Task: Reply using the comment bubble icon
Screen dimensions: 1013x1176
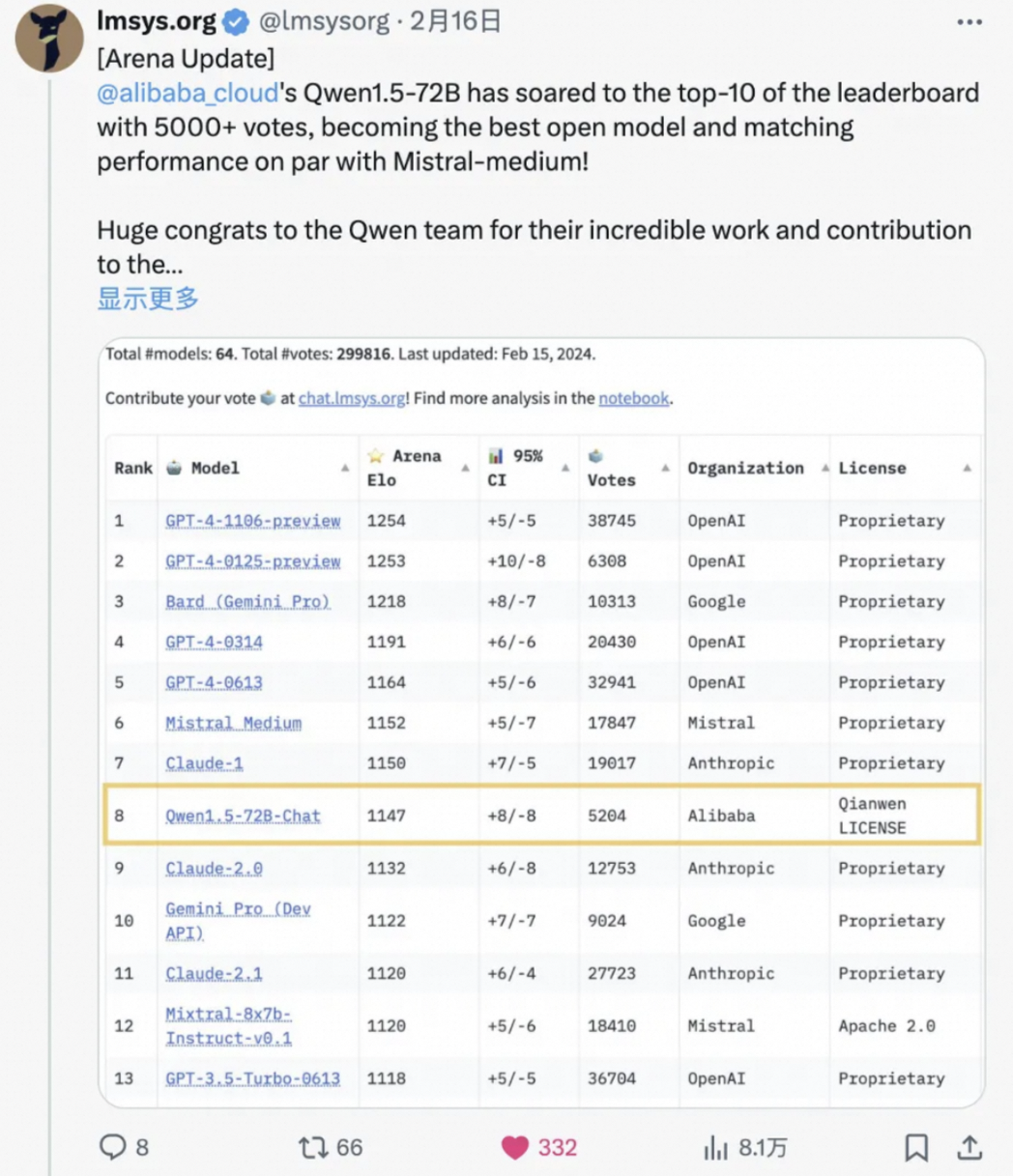Action: tap(113, 1147)
